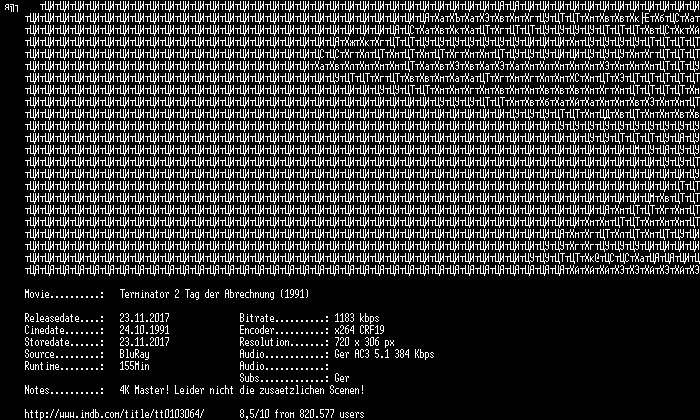Select the Subs value Ger
The image size is (700, 420).
tap(342, 378)
